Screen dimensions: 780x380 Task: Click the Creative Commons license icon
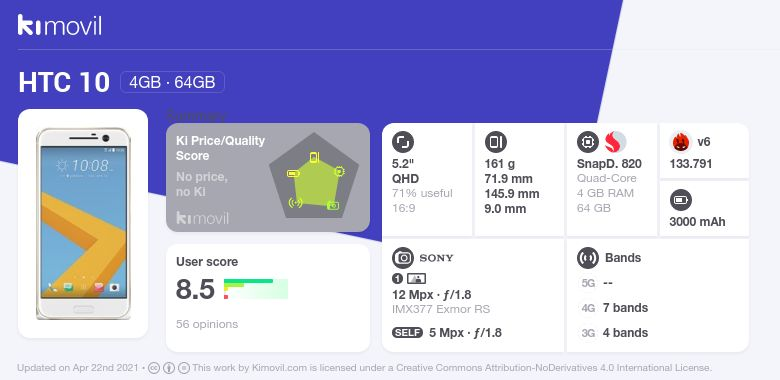[154, 368]
